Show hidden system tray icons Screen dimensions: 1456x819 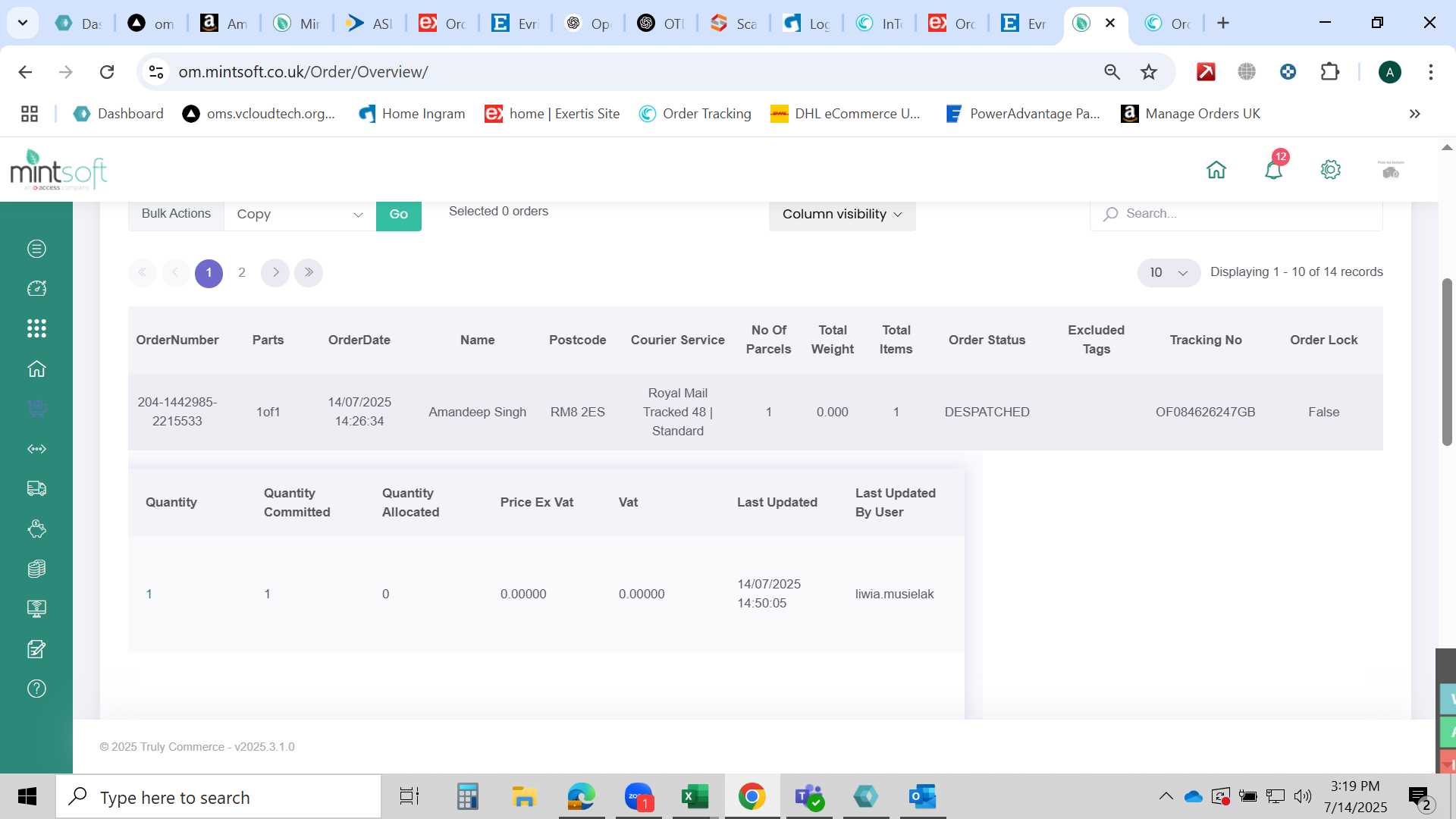(1166, 796)
